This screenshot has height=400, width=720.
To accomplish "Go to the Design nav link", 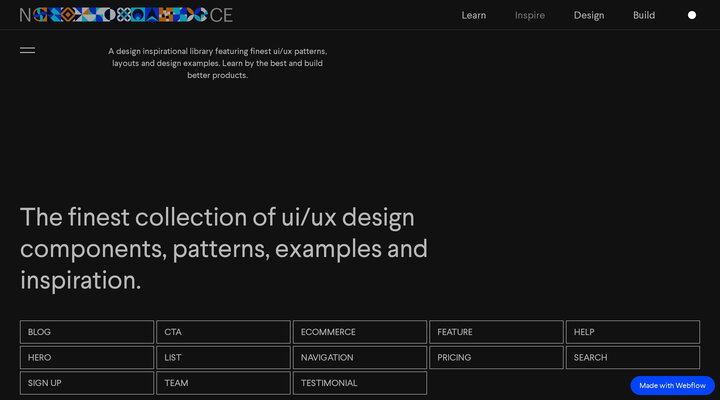I will [589, 15].
